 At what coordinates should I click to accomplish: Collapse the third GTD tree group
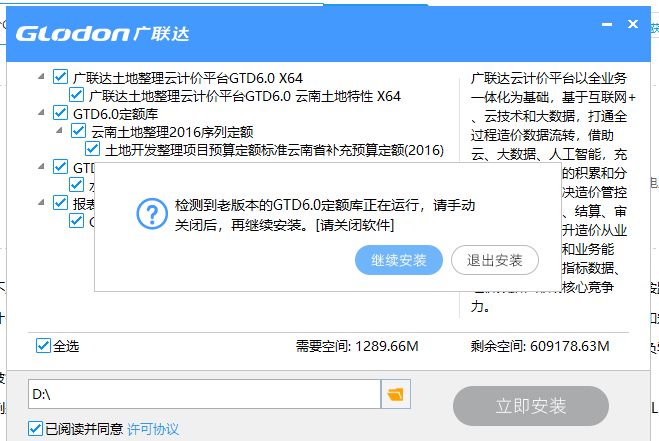41,166
